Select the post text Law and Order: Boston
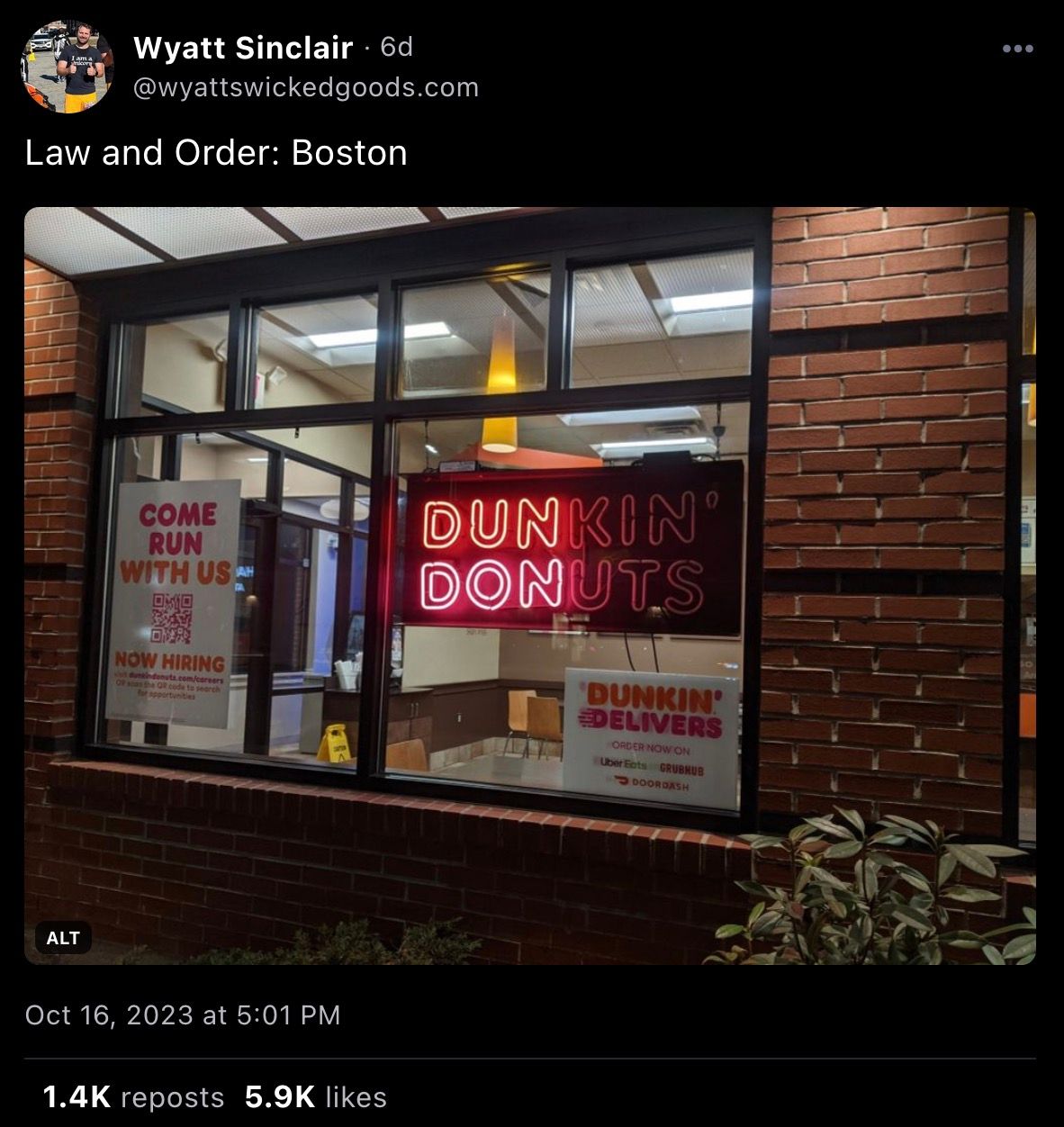This screenshot has width=1064, height=1127. (216, 152)
